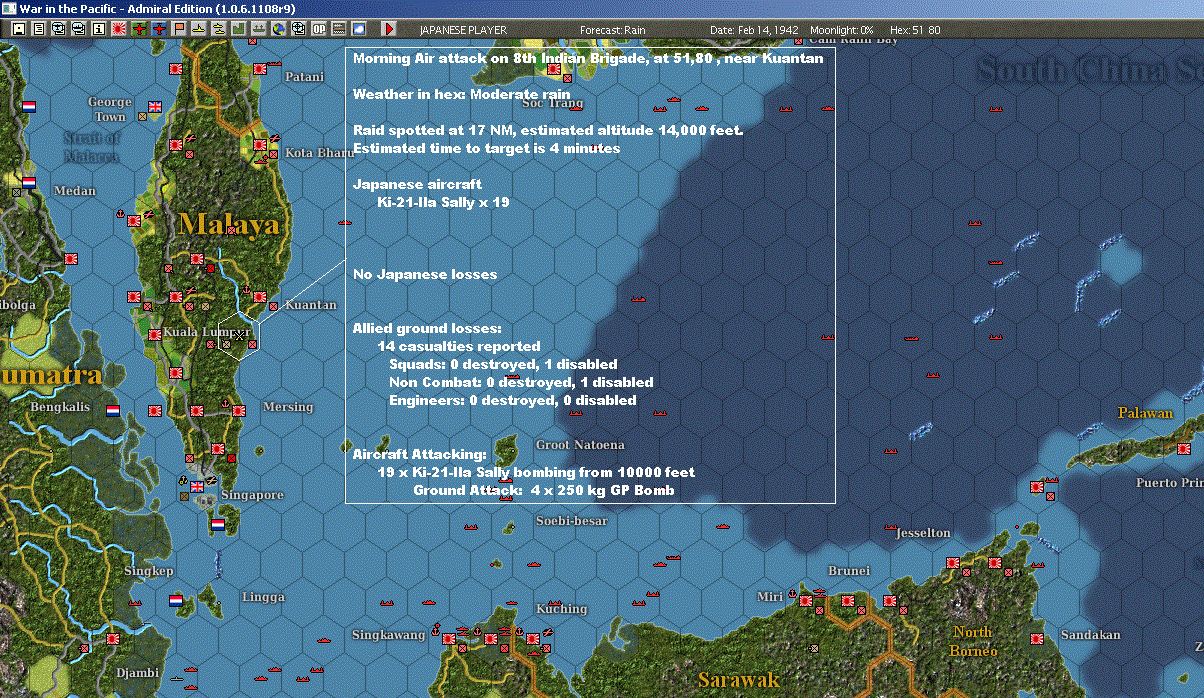Click '14 casualties reported' in the combat report
Screen dimensions: 1204x698
click(459, 346)
